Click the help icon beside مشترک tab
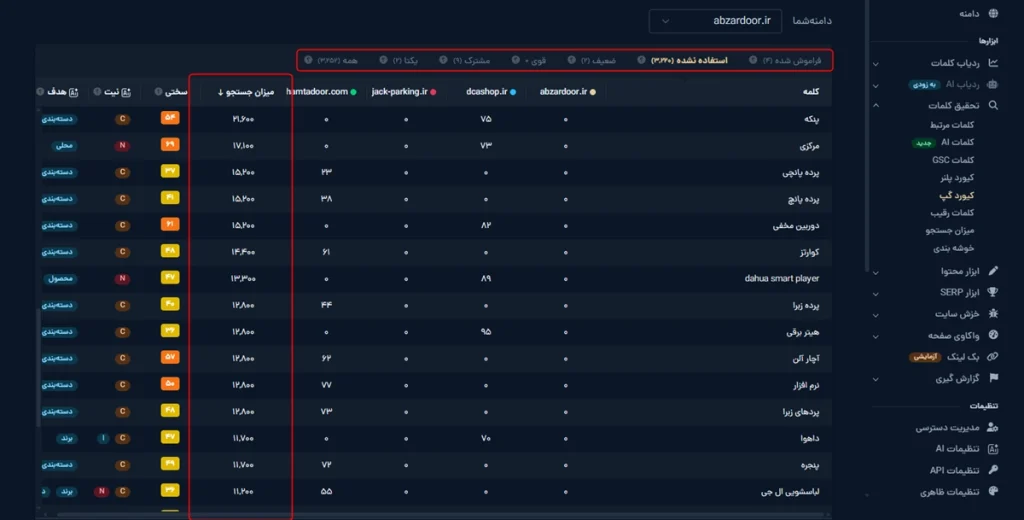The height and width of the screenshot is (520, 1024). (x=443, y=60)
